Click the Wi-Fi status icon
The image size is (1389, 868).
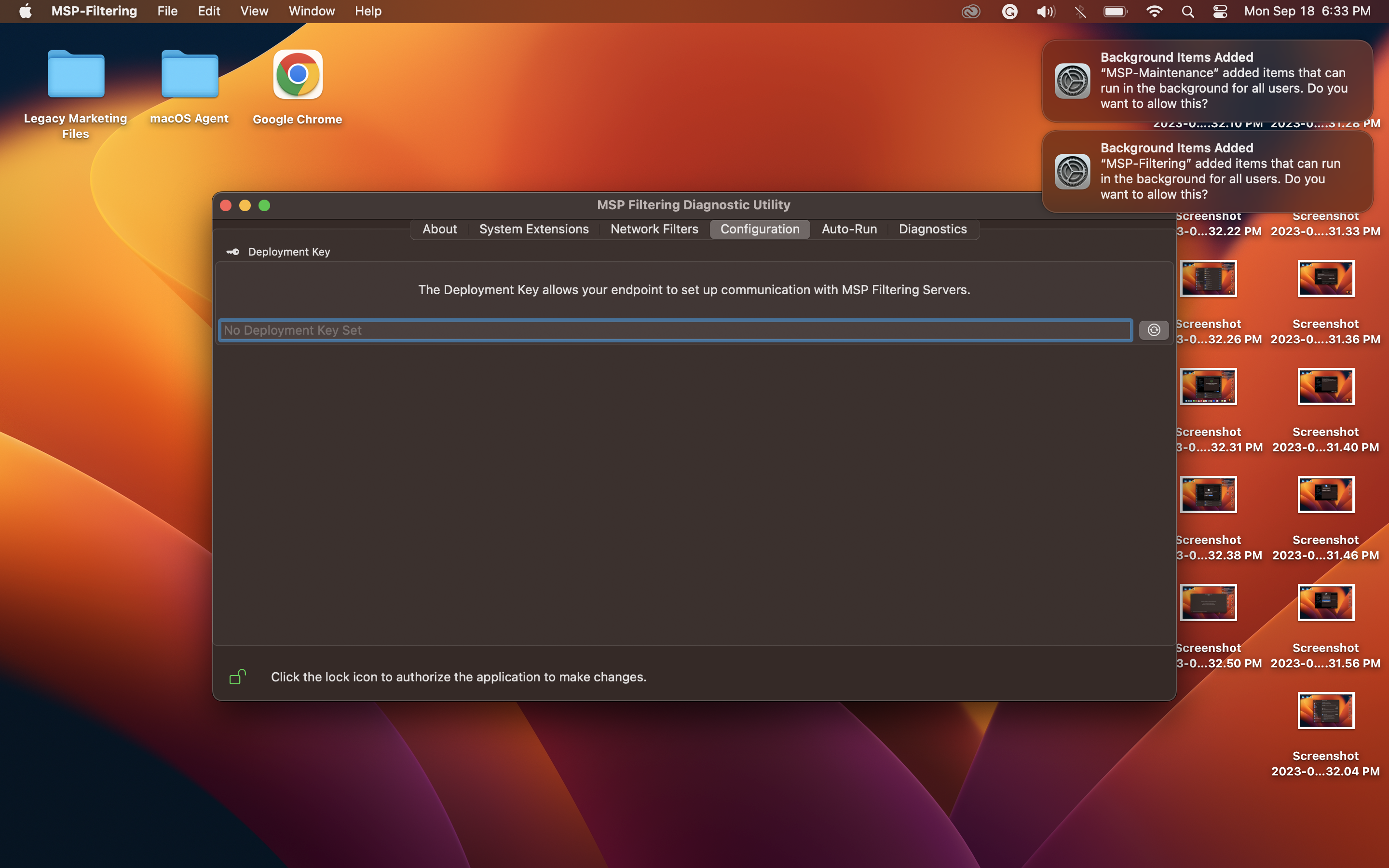pyautogui.click(x=1154, y=11)
